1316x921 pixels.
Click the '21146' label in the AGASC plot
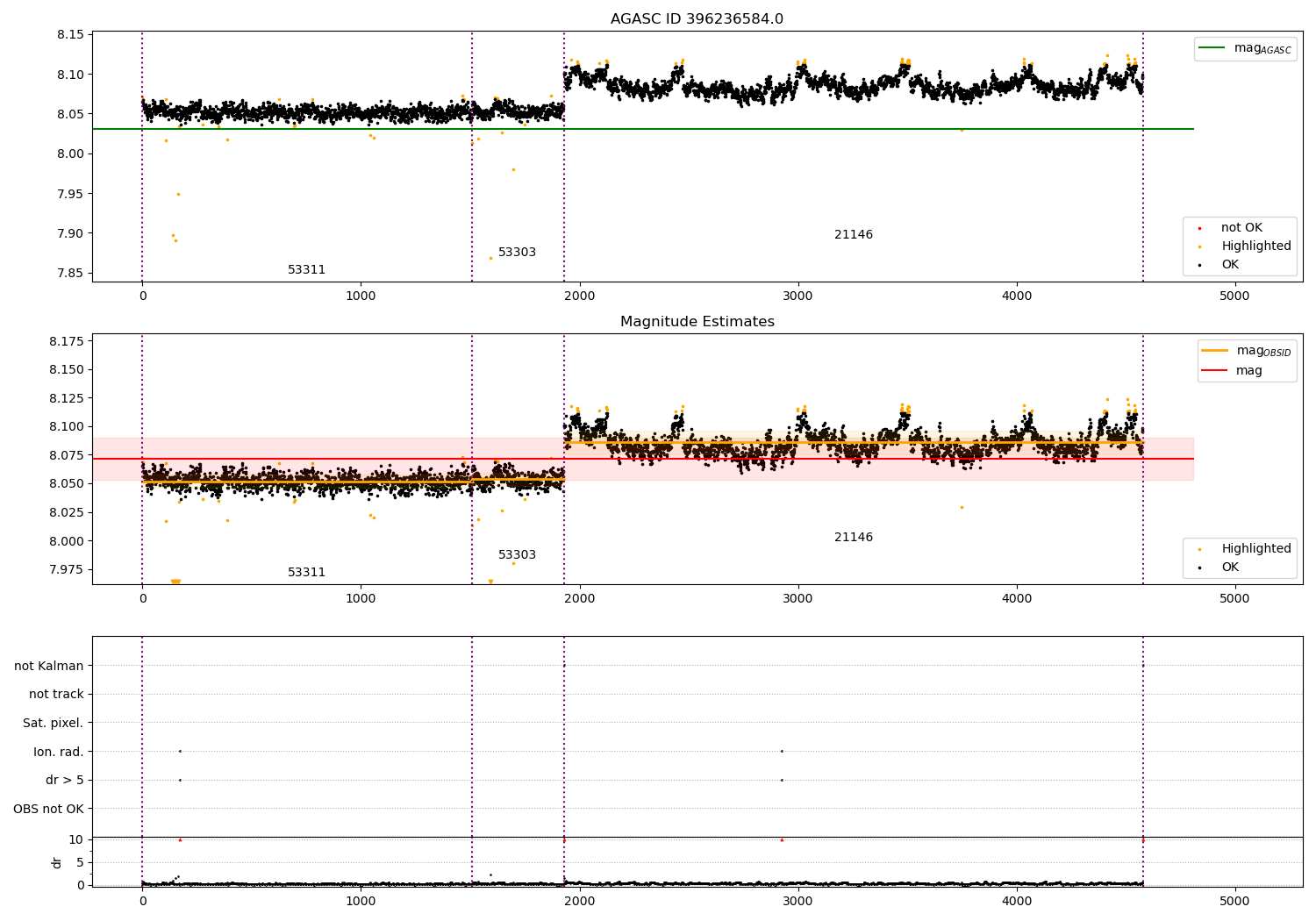(x=854, y=235)
